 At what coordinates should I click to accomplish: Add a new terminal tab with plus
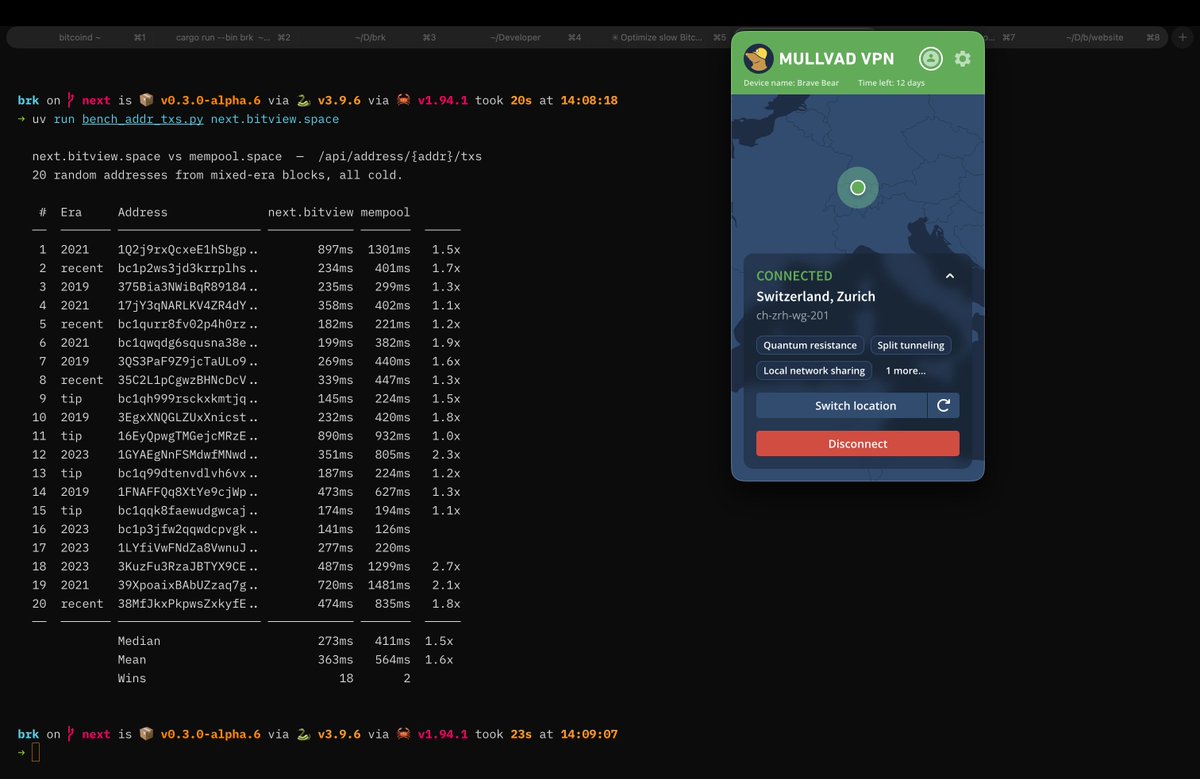pyautogui.click(x=1182, y=37)
